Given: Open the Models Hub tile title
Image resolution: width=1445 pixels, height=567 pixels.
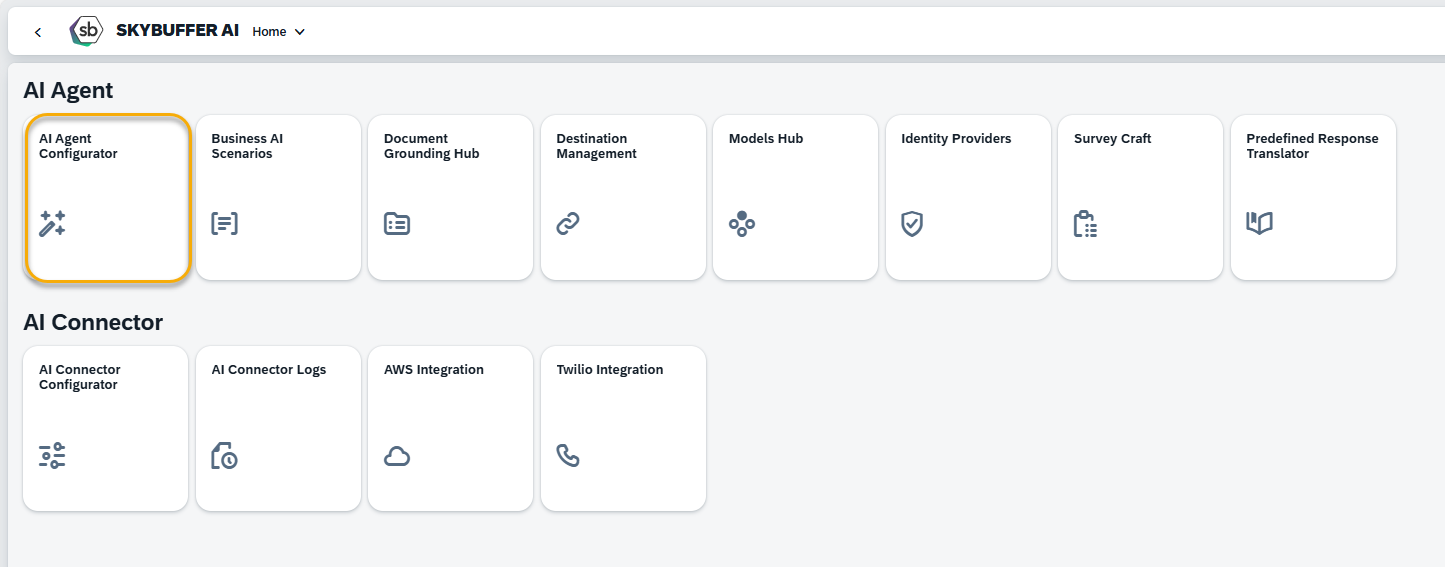Looking at the screenshot, I should (766, 139).
